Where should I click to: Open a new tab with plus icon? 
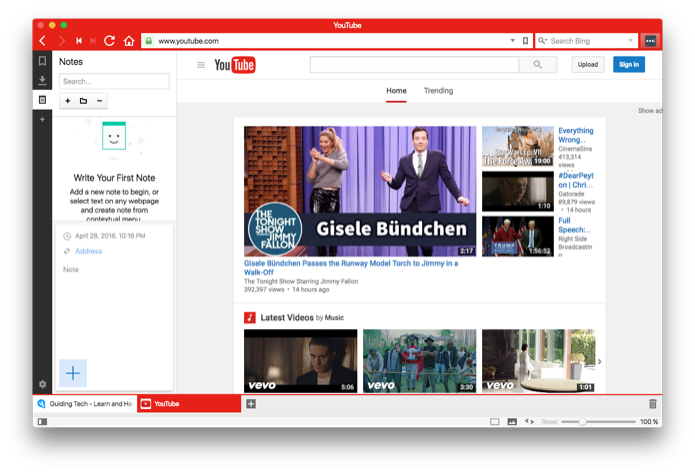click(x=251, y=403)
